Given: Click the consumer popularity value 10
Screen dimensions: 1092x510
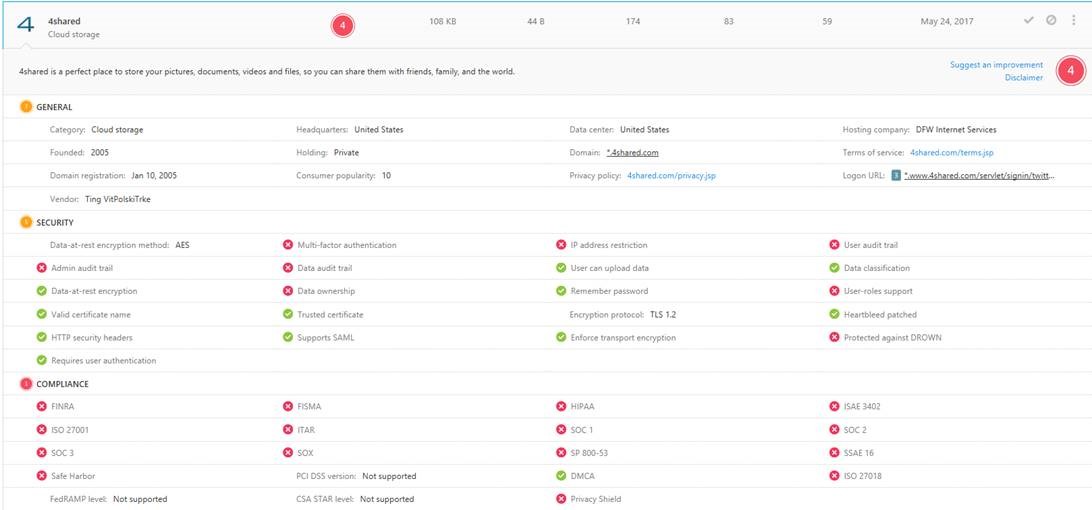Looking at the screenshot, I should click(386, 176).
